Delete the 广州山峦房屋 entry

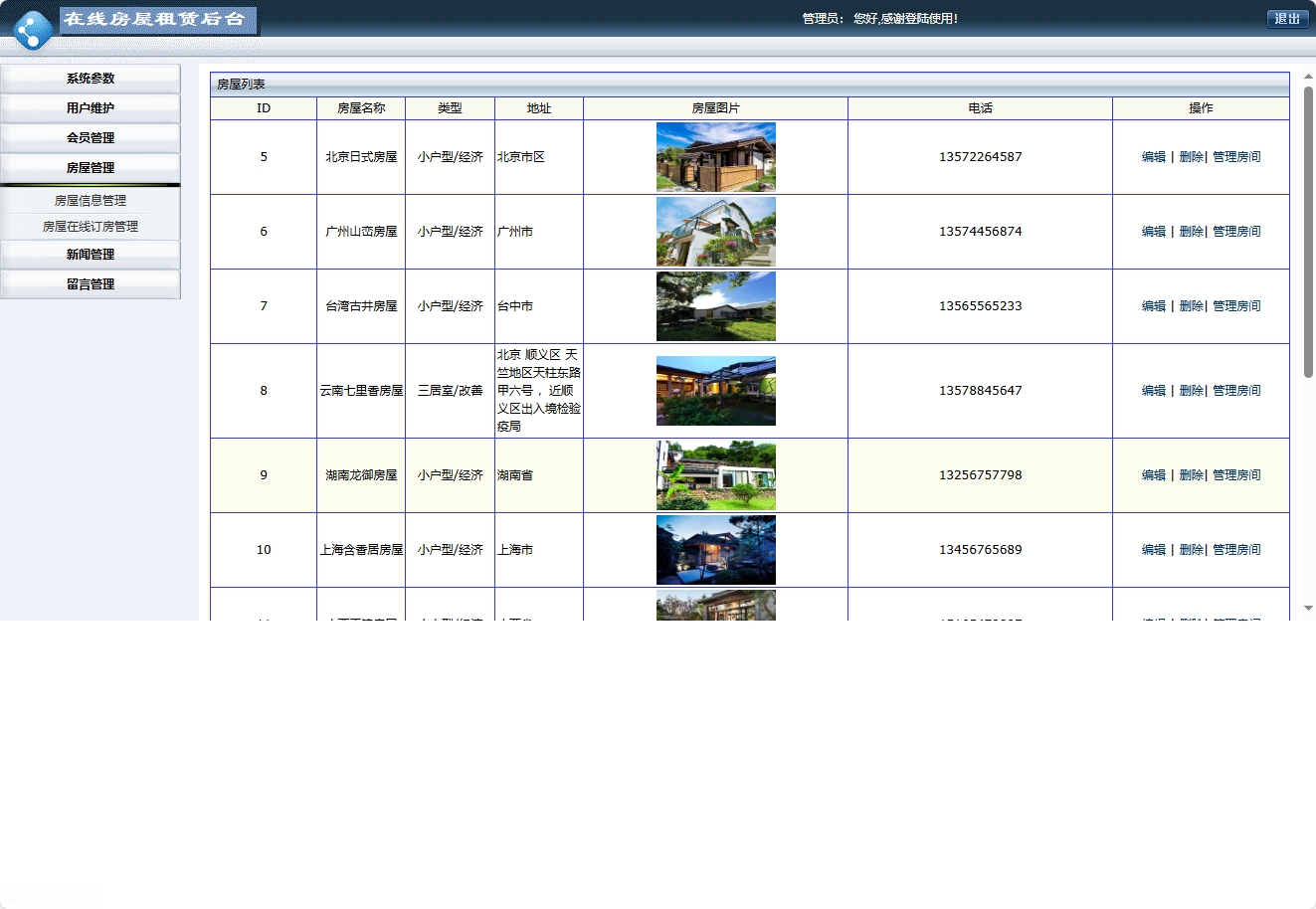pyautogui.click(x=1191, y=231)
